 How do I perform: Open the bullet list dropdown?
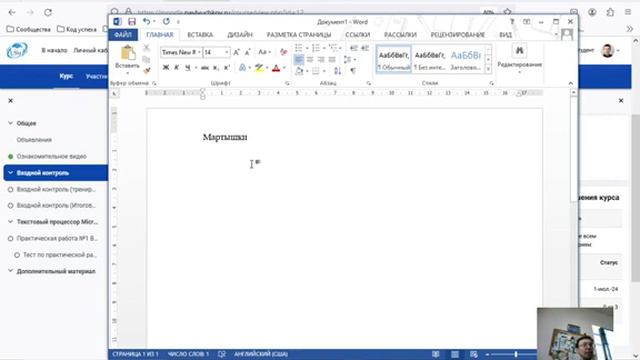[x=307, y=48]
